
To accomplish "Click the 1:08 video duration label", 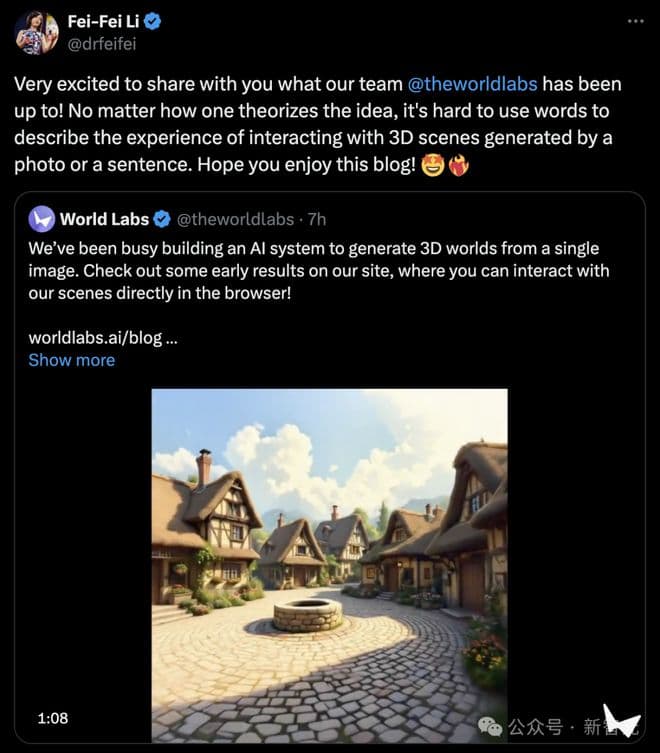I will click(52, 718).
